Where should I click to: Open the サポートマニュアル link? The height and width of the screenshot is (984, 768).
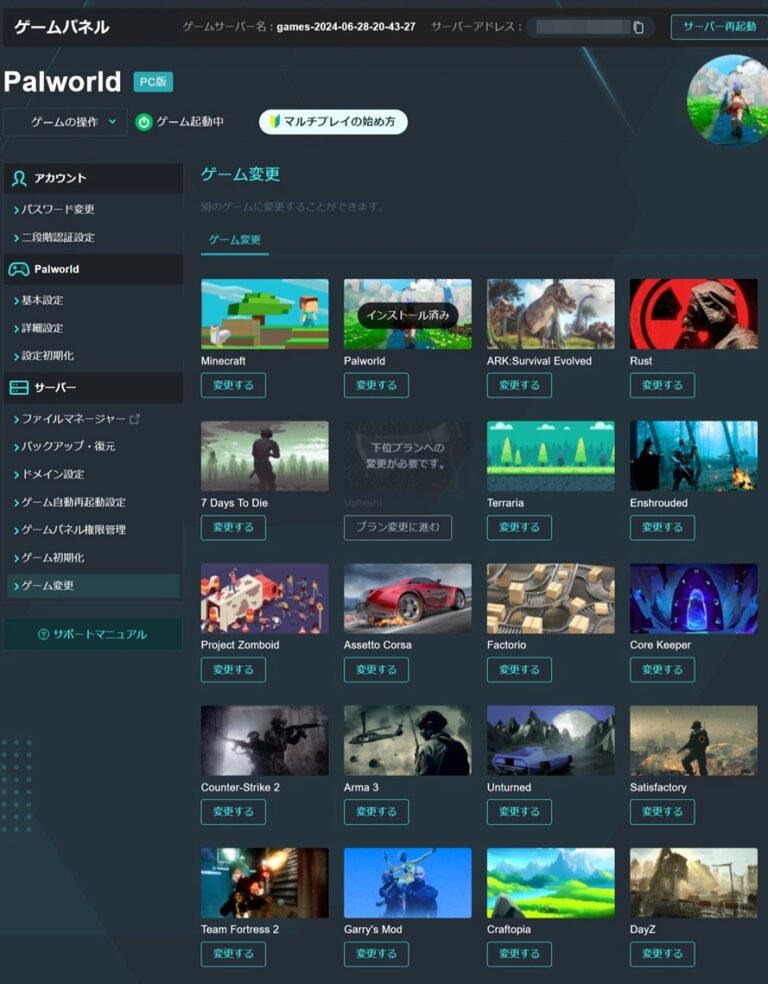(x=93, y=634)
